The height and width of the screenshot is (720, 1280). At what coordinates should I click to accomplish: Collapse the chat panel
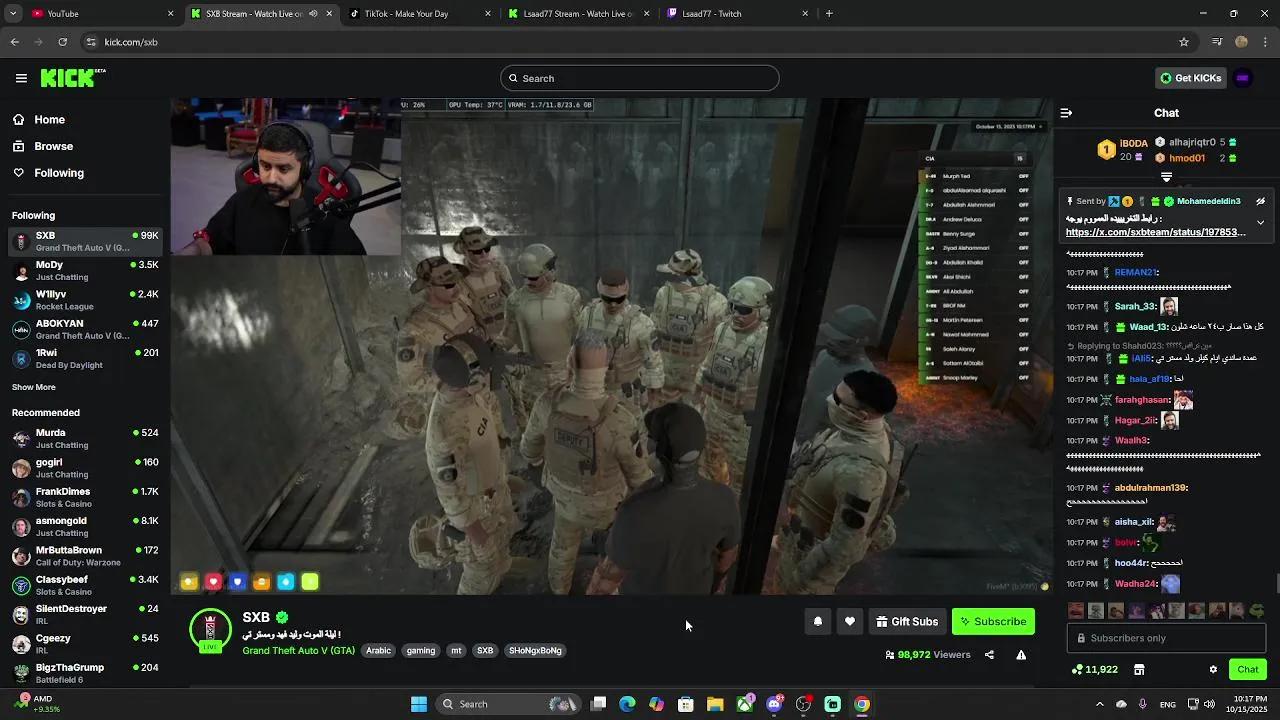pos(1066,113)
